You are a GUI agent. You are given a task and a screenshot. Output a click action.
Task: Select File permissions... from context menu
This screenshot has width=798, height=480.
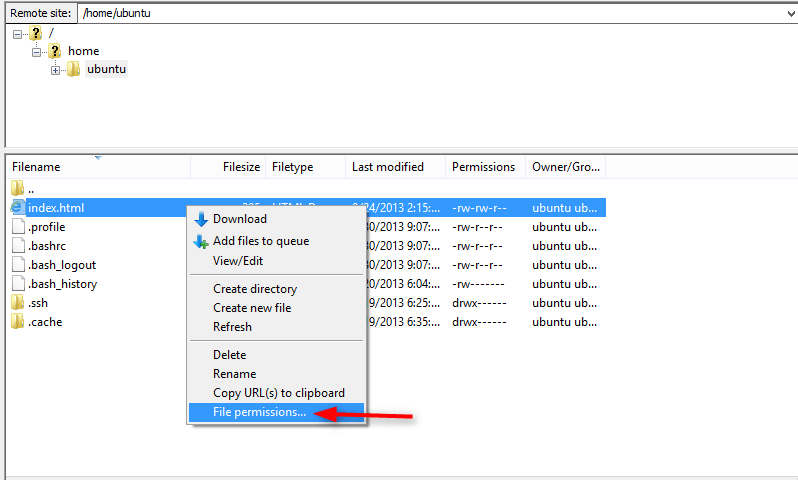259,412
